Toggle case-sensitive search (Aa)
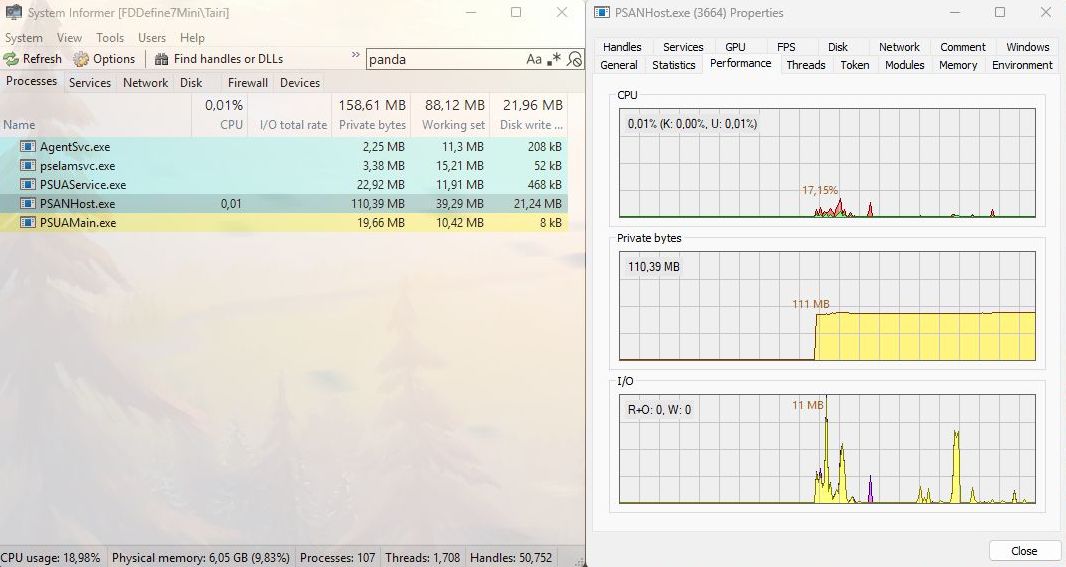The image size is (1066, 567). [534, 59]
